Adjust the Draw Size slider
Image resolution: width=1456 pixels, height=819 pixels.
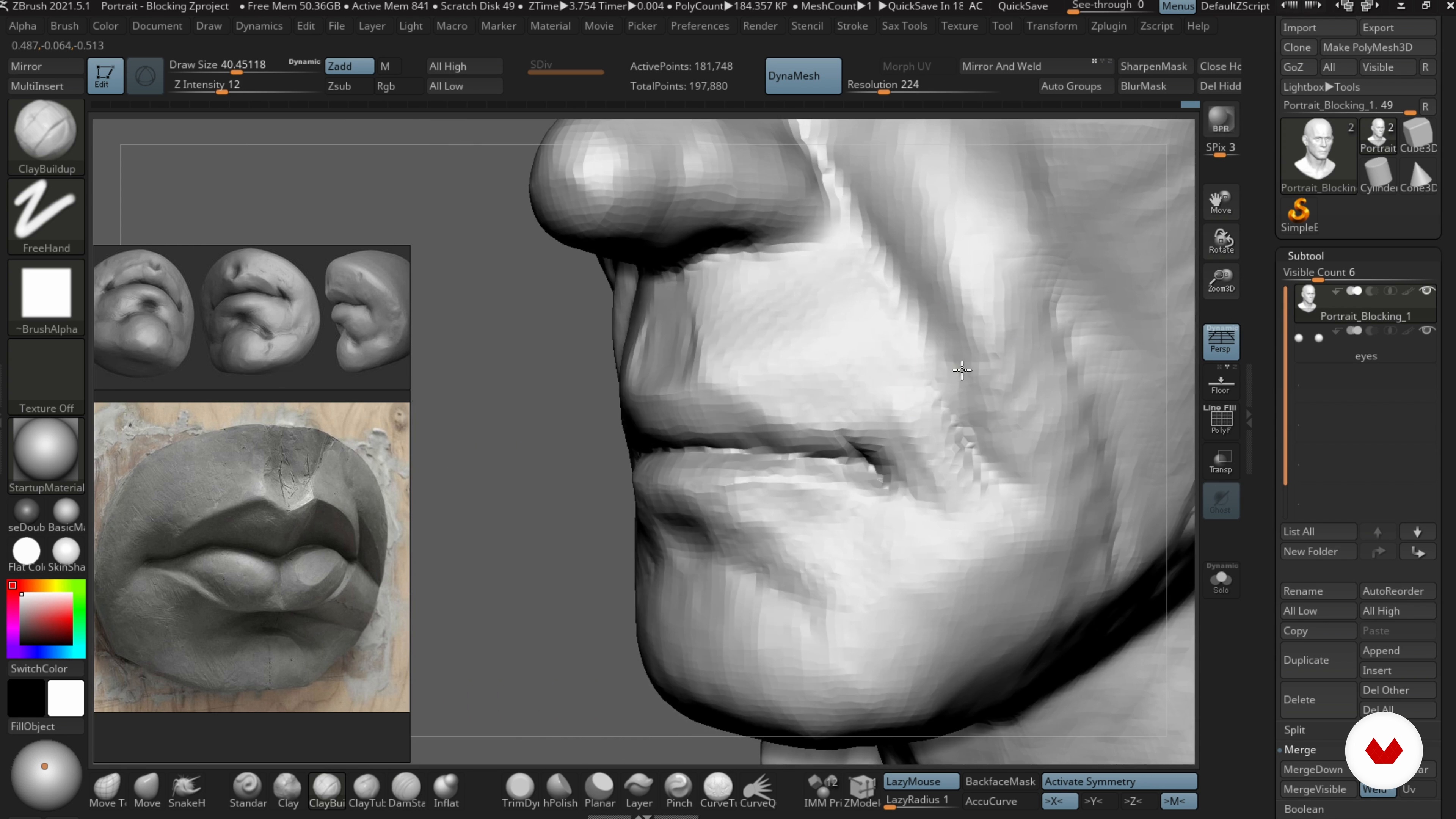tap(244, 65)
